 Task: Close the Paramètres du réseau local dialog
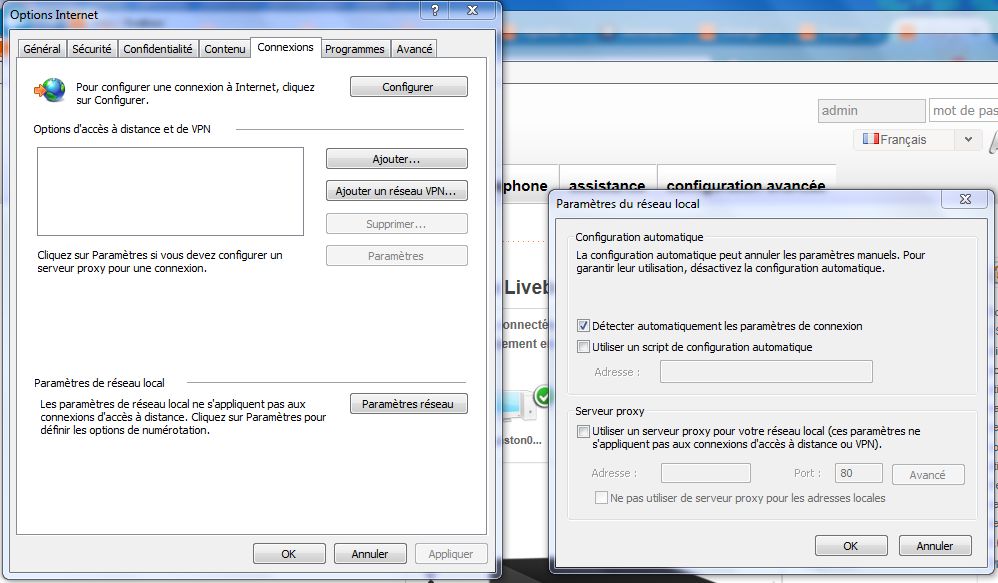(x=965, y=199)
